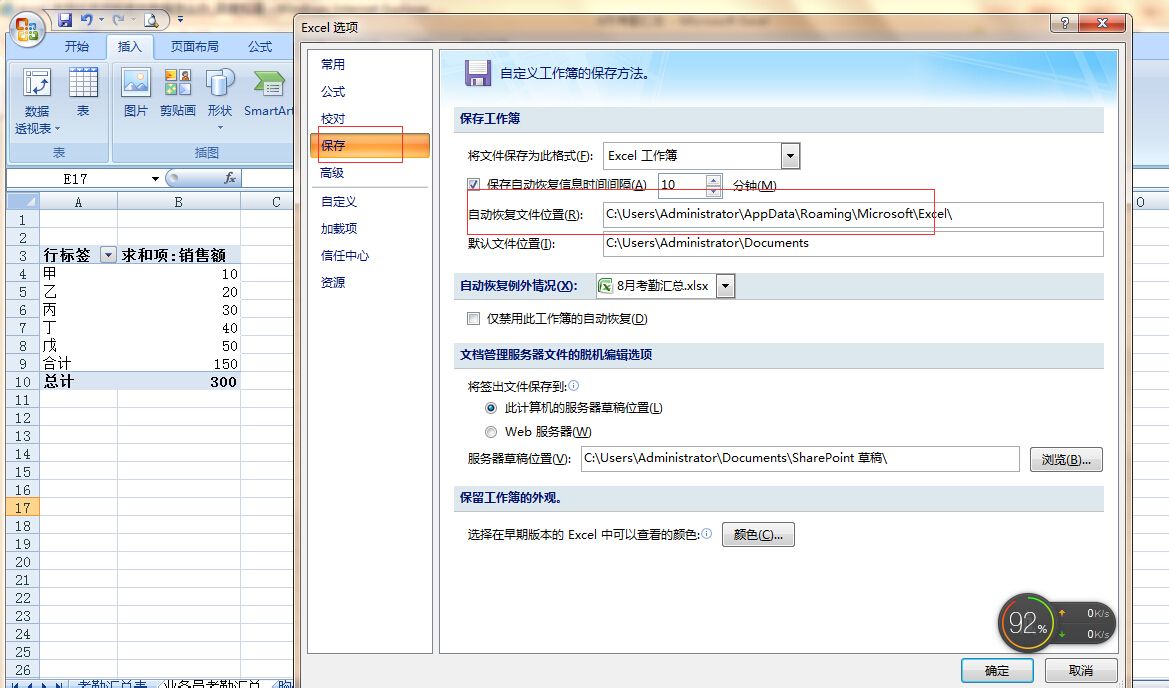Viewport: 1169px width, 688px height.
Task: Click the info icon beside color compatibility text
Action: pyautogui.click(x=707, y=534)
